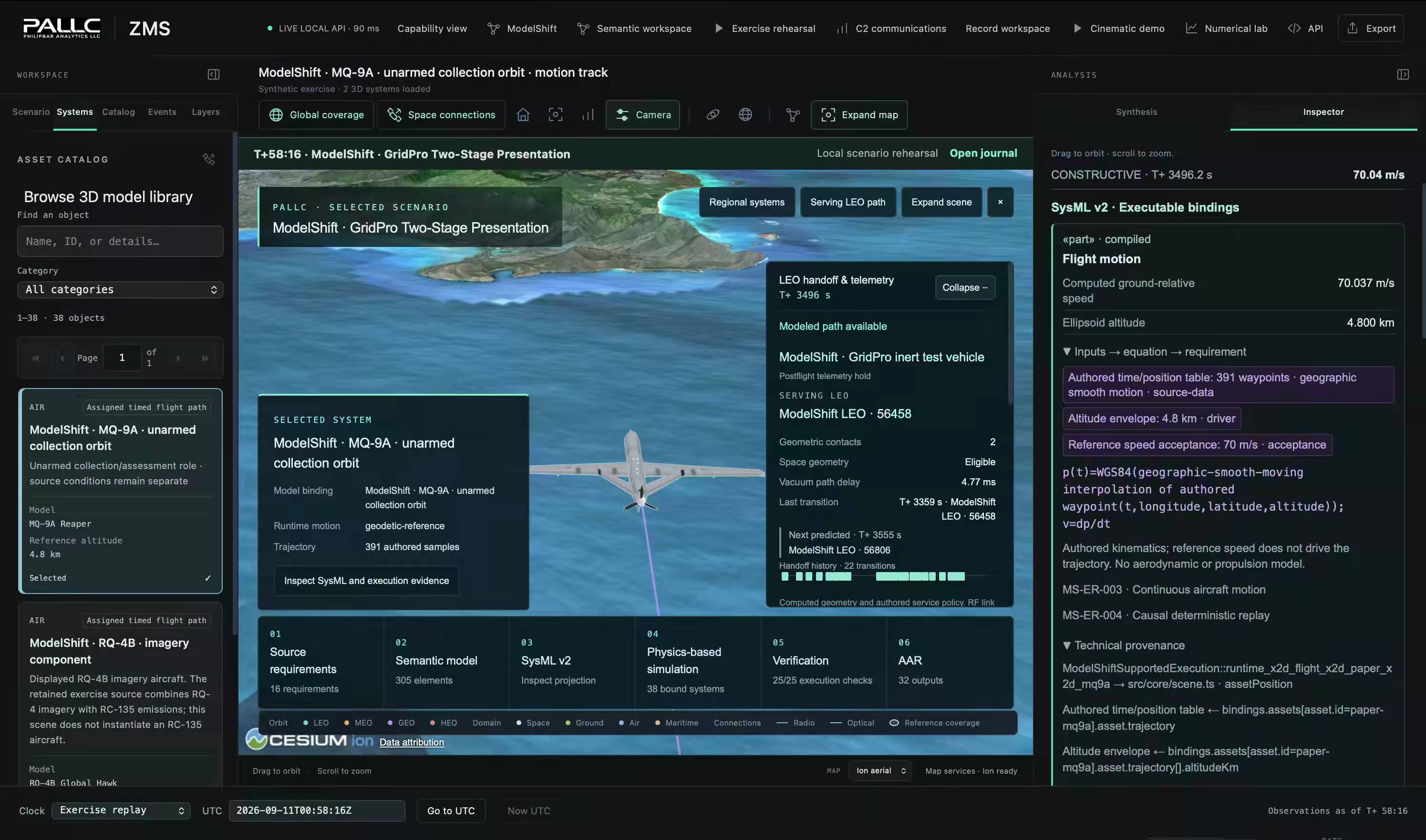Click the Name, ID, or details search field
This screenshot has width=1426, height=840.
coord(120,241)
